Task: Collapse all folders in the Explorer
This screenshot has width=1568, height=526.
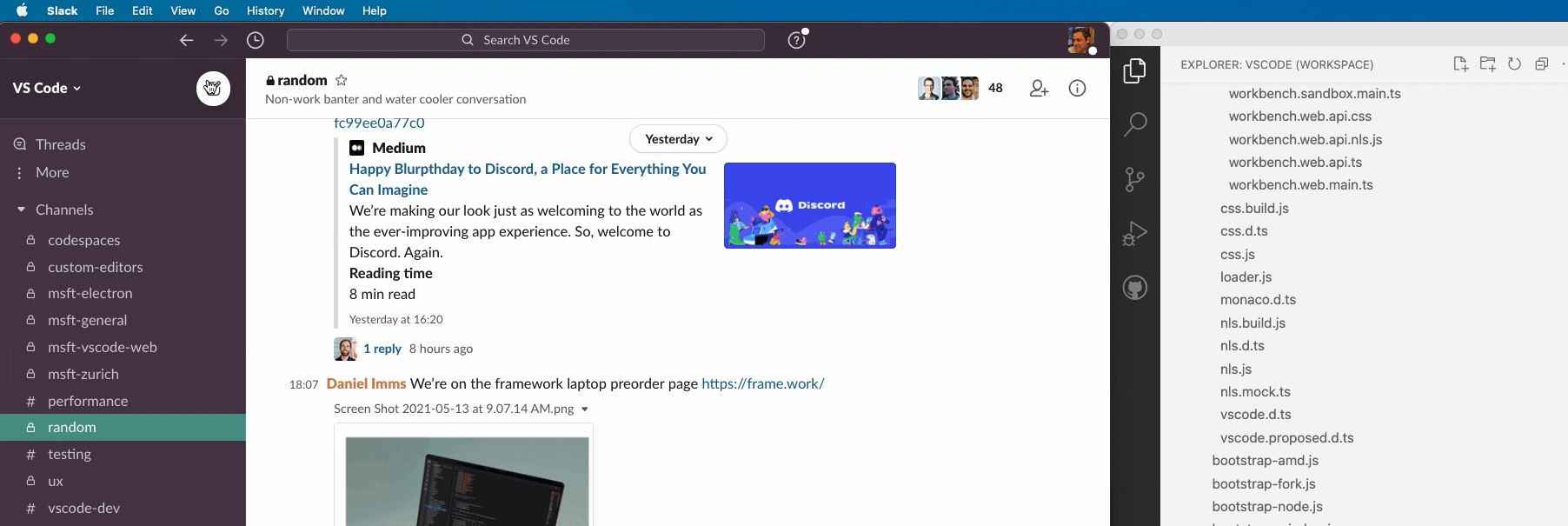Action: point(1542,64)
